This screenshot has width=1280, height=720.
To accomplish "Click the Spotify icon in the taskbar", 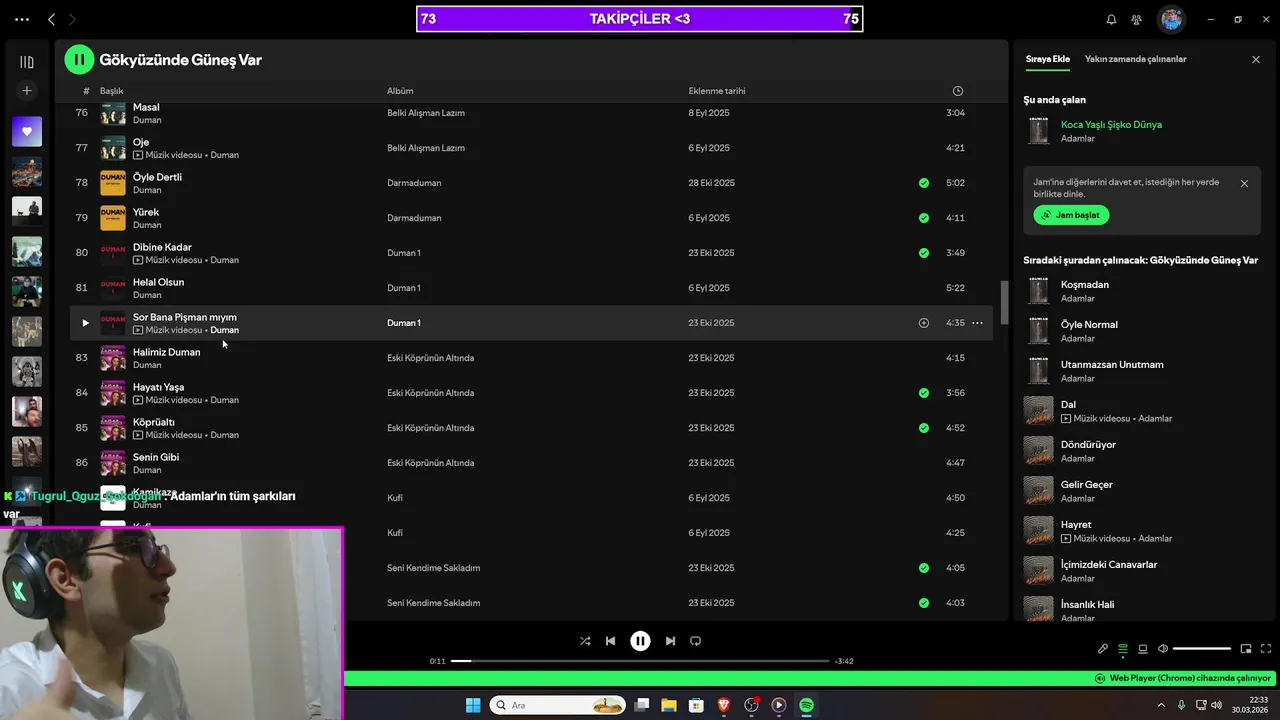I will 806,705.
